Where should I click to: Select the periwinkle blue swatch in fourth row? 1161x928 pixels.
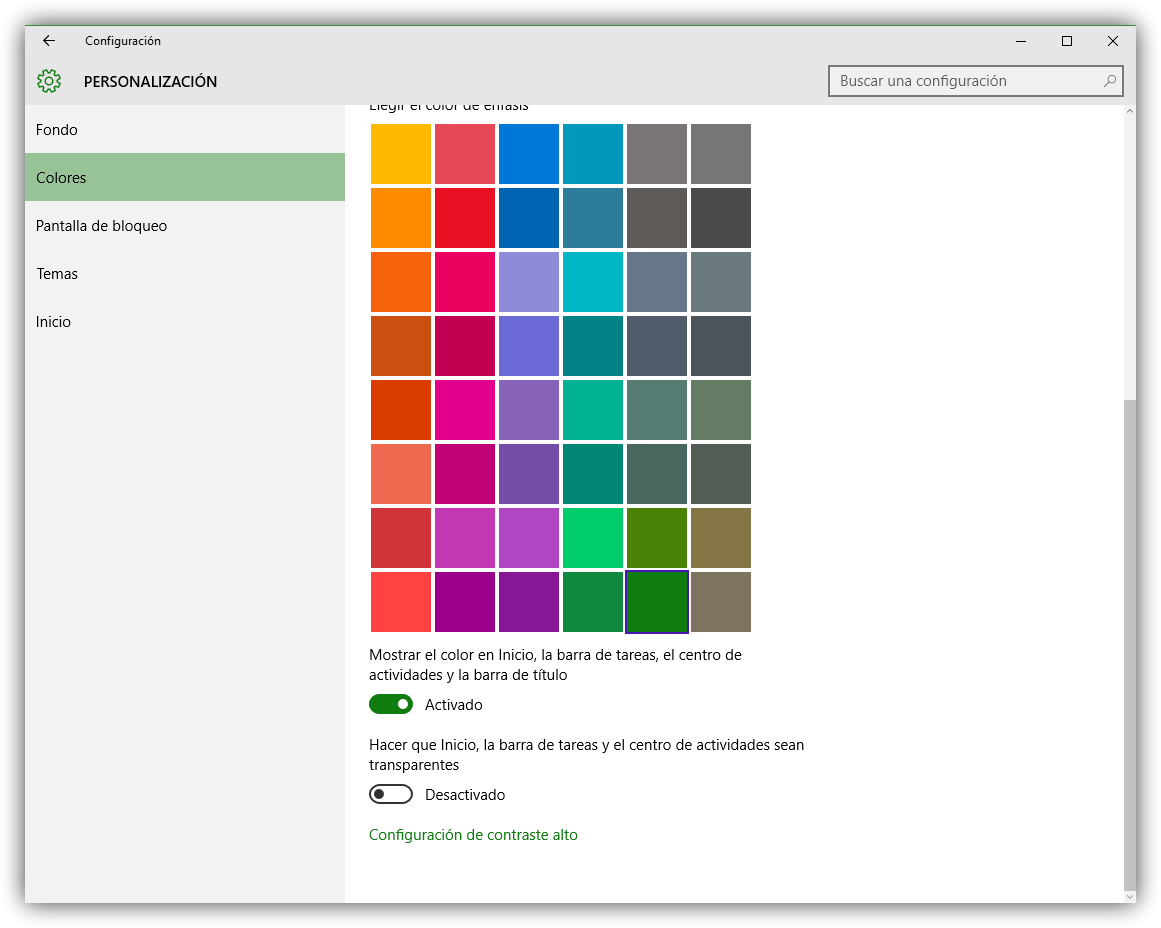click(x=529, y=346)
